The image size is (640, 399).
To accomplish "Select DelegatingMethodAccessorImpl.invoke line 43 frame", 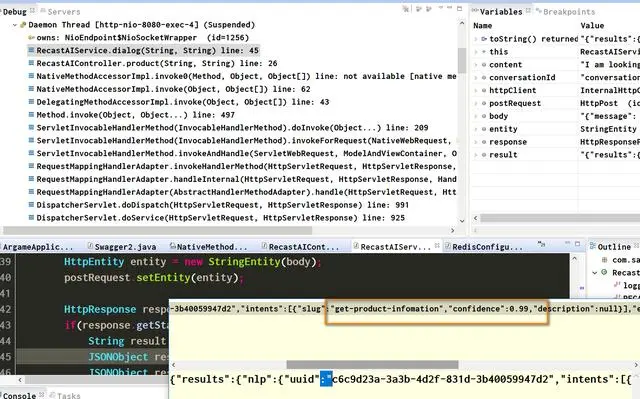I will [182, 102].
